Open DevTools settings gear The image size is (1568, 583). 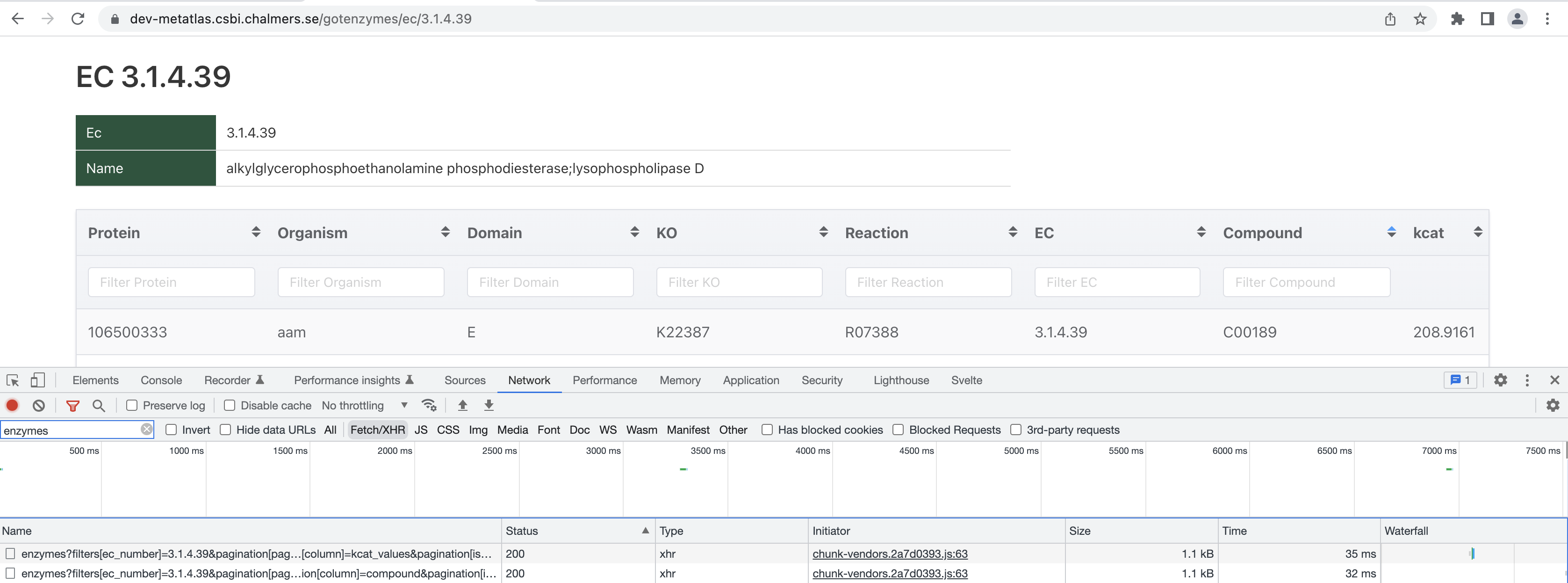[1500, 379]
